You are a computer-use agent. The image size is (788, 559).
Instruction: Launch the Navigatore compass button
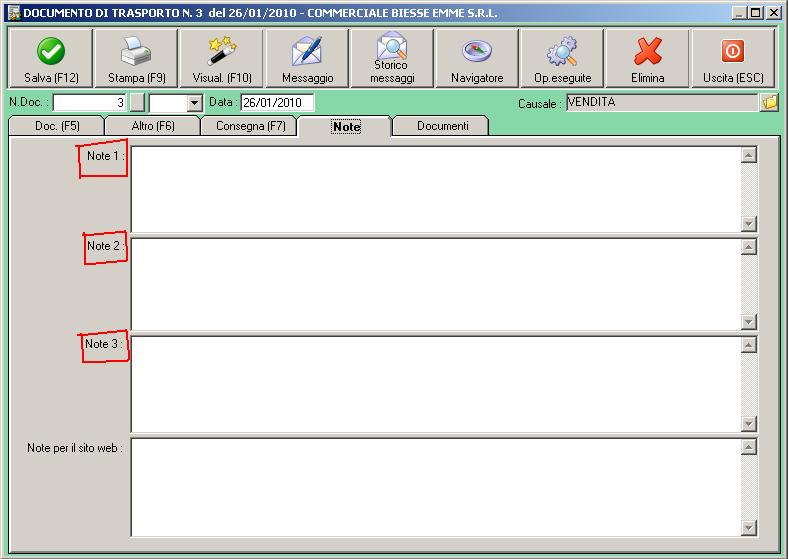tap(477, 58)
